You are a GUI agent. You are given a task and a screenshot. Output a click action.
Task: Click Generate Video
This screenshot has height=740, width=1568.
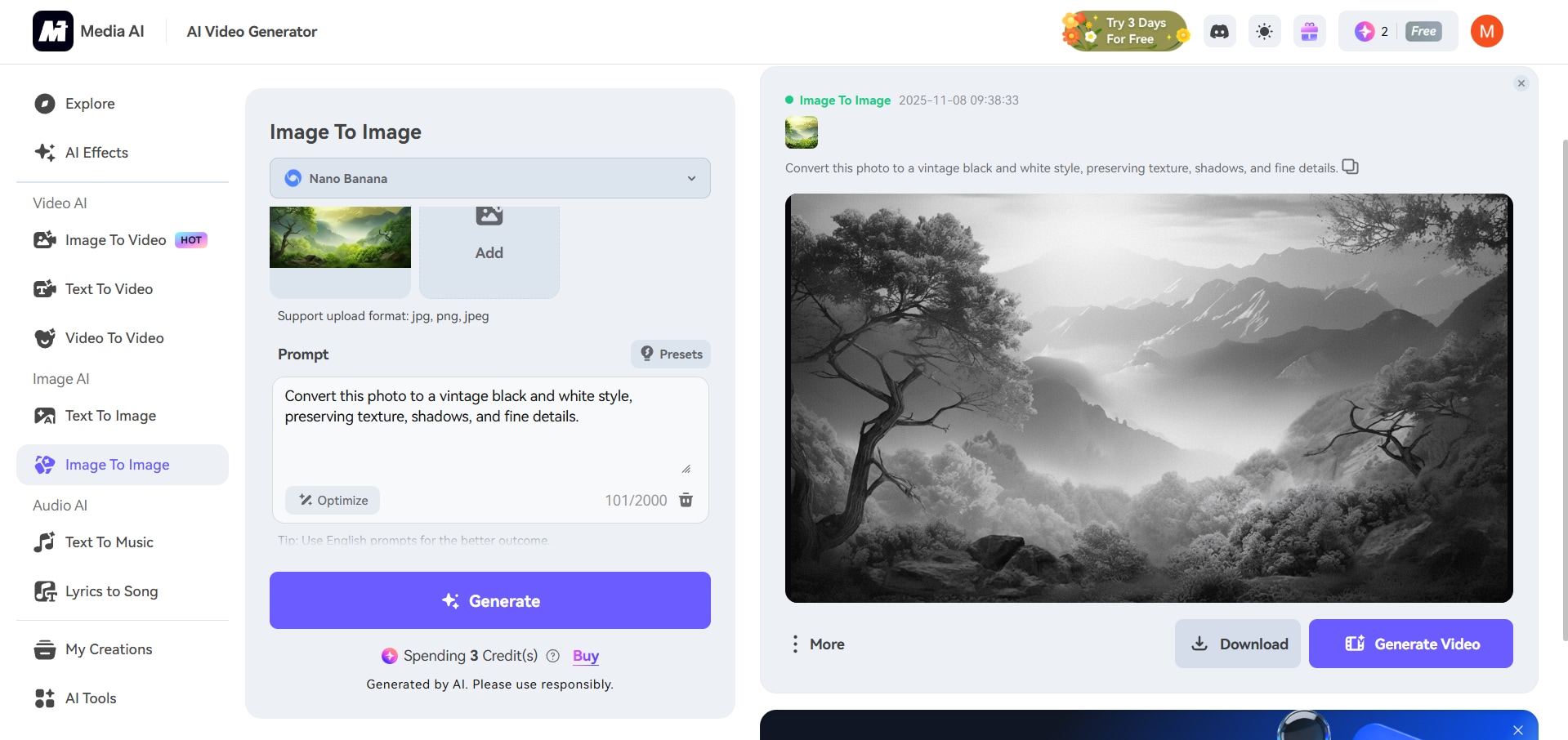1411,644
